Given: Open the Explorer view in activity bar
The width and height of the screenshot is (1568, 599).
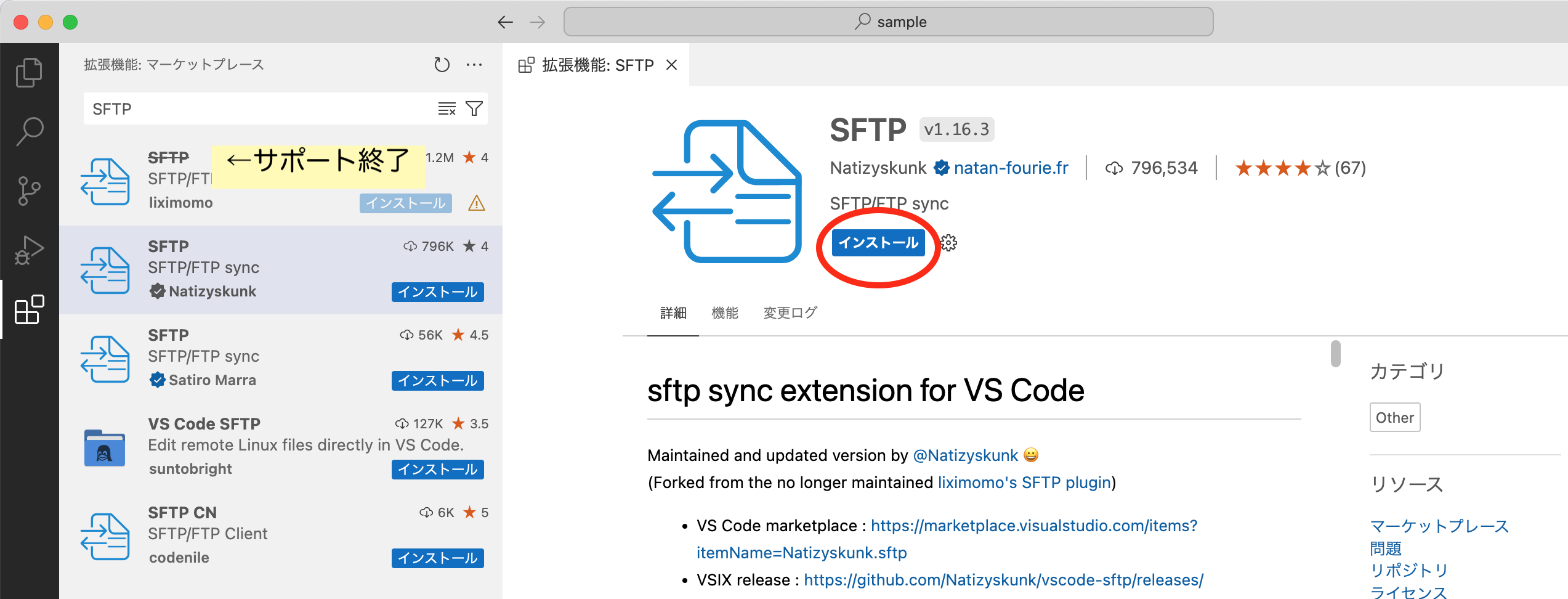Looking at the screenshot, I should [29, 73].
